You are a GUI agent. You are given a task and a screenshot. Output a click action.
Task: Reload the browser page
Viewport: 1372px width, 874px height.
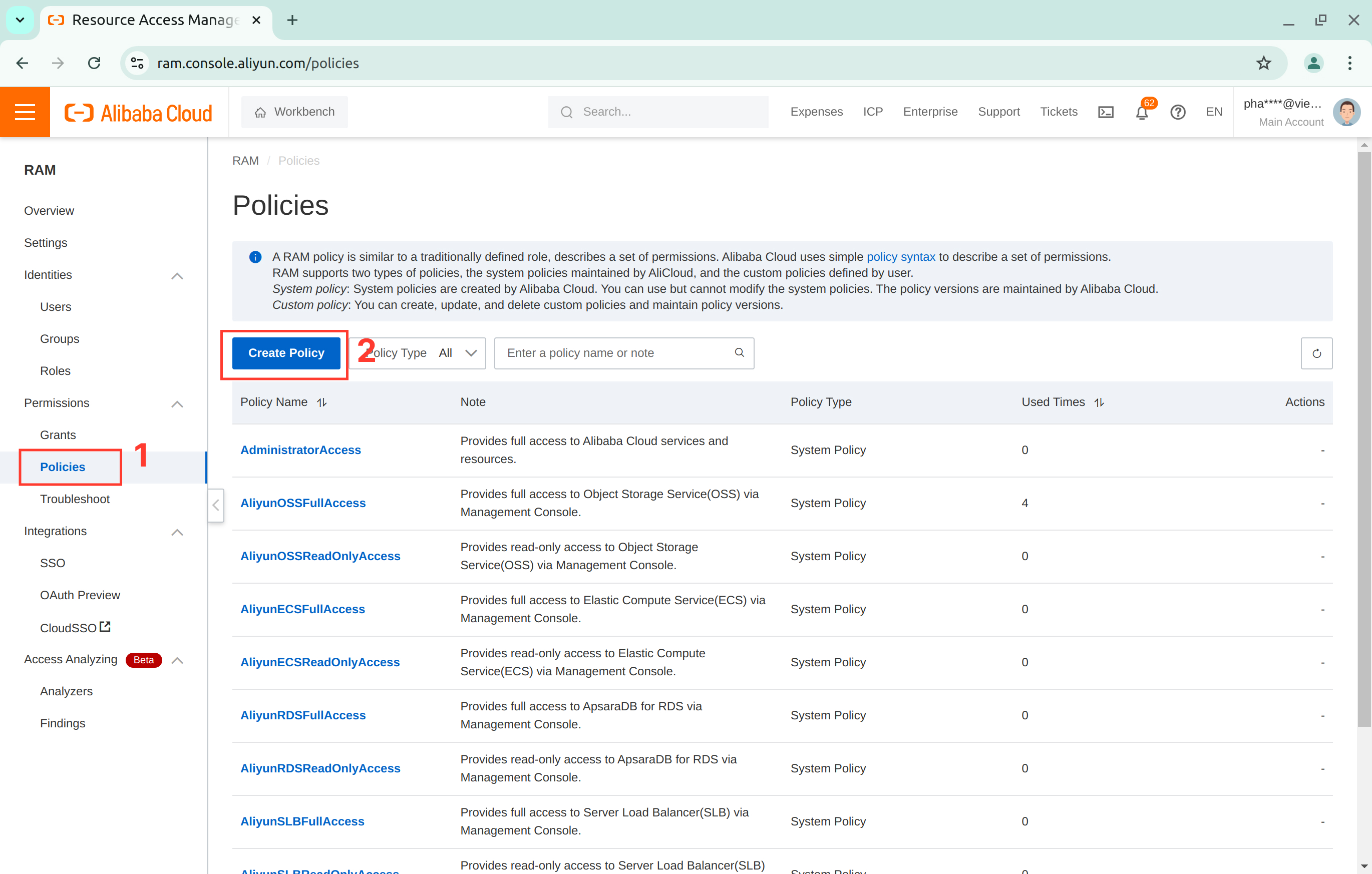click(x=94, y=63)
